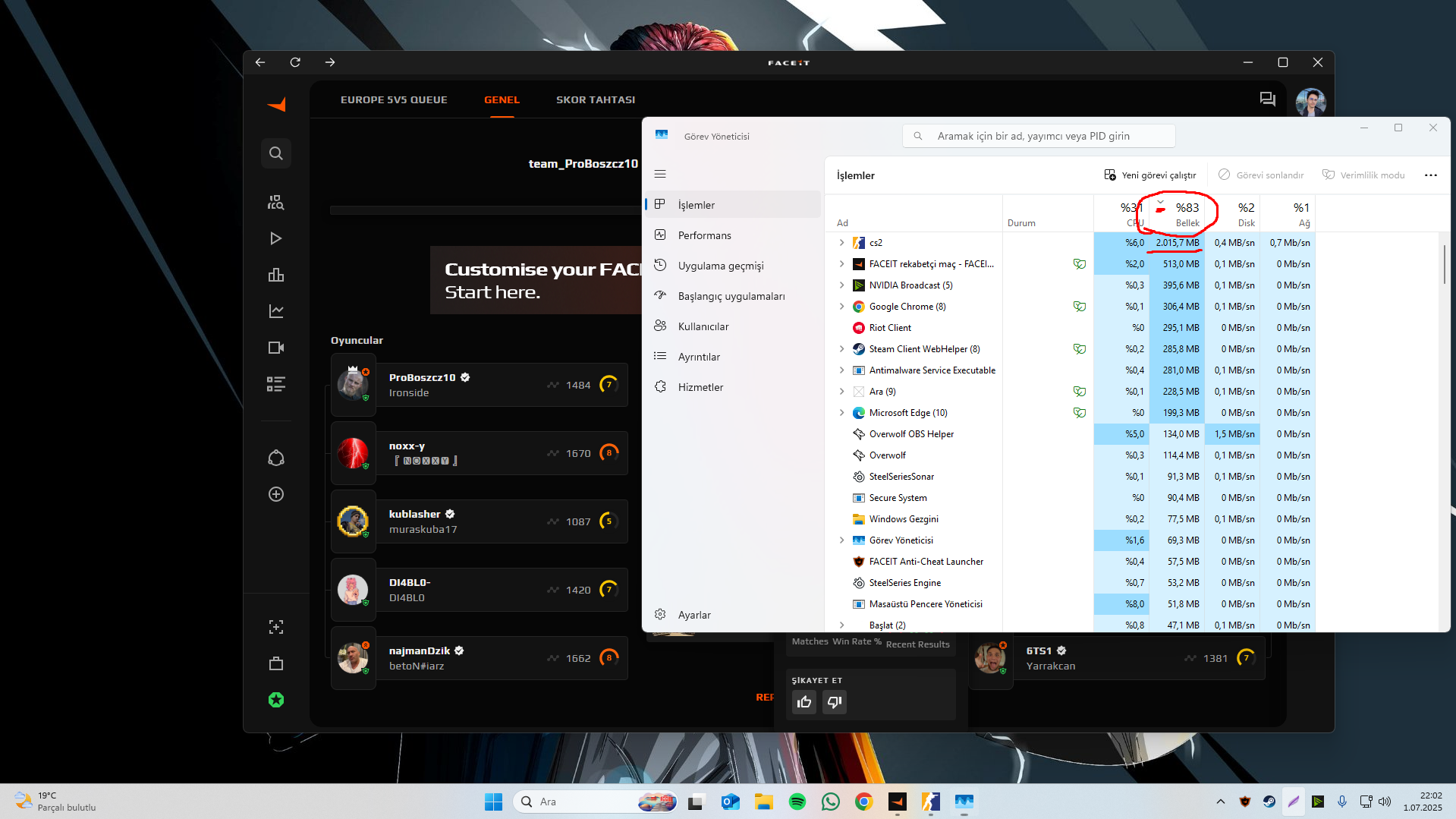Click Görevi sonlandır button

pos(1260,175)
